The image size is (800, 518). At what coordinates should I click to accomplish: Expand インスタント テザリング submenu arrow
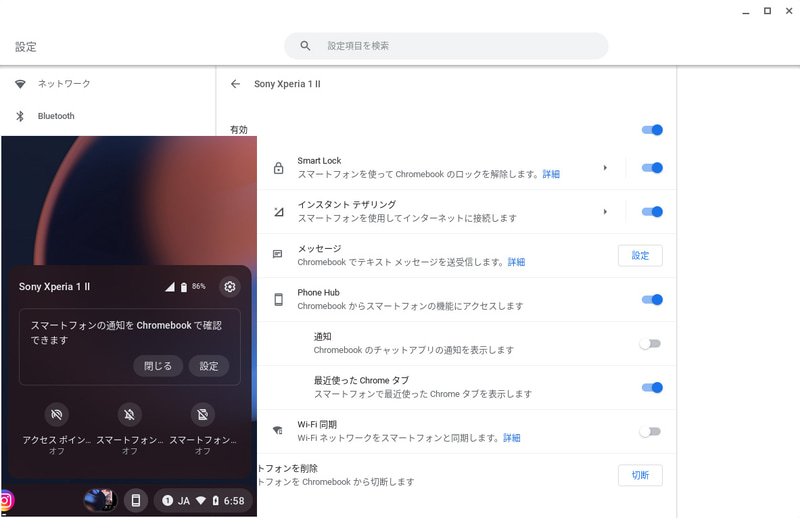pyautogui.click(x=605, y=212)
